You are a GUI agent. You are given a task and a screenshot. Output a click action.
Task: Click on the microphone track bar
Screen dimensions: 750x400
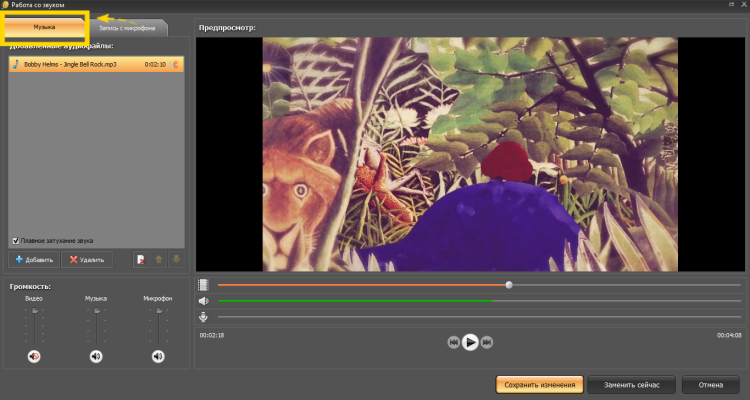479,317
